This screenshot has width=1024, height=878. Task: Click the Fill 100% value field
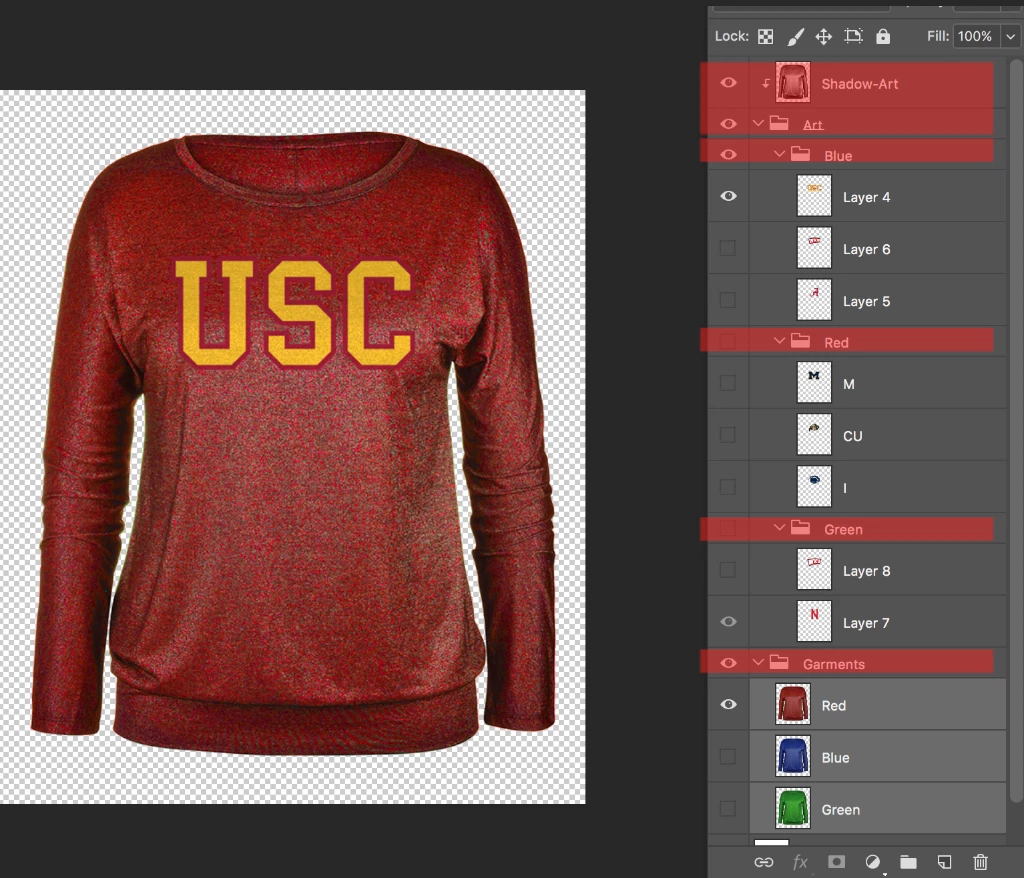pyautogui.click(x=975, y=37)
